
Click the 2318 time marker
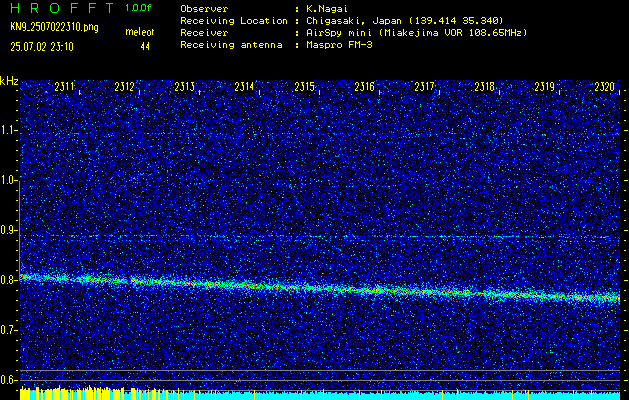[485, 87]
